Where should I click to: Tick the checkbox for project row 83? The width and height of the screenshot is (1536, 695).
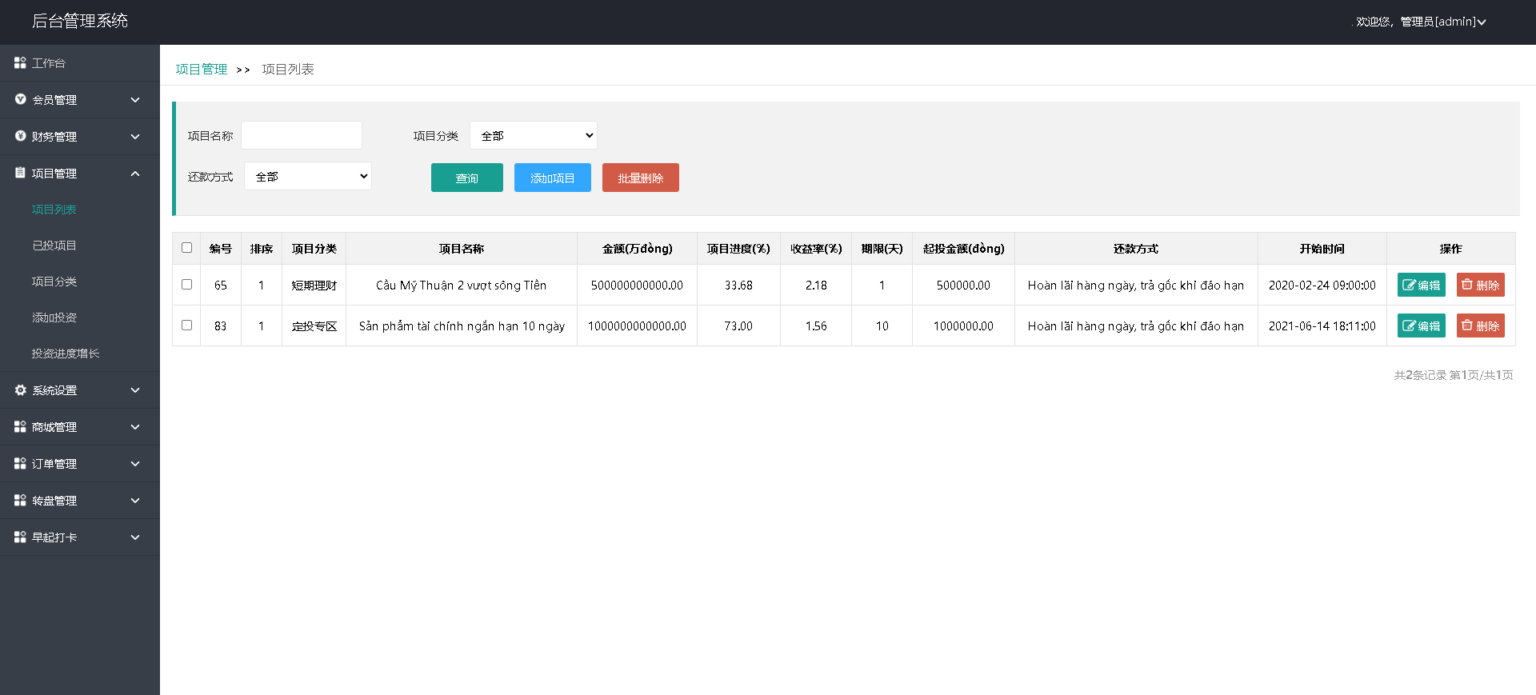coord(187,325)
